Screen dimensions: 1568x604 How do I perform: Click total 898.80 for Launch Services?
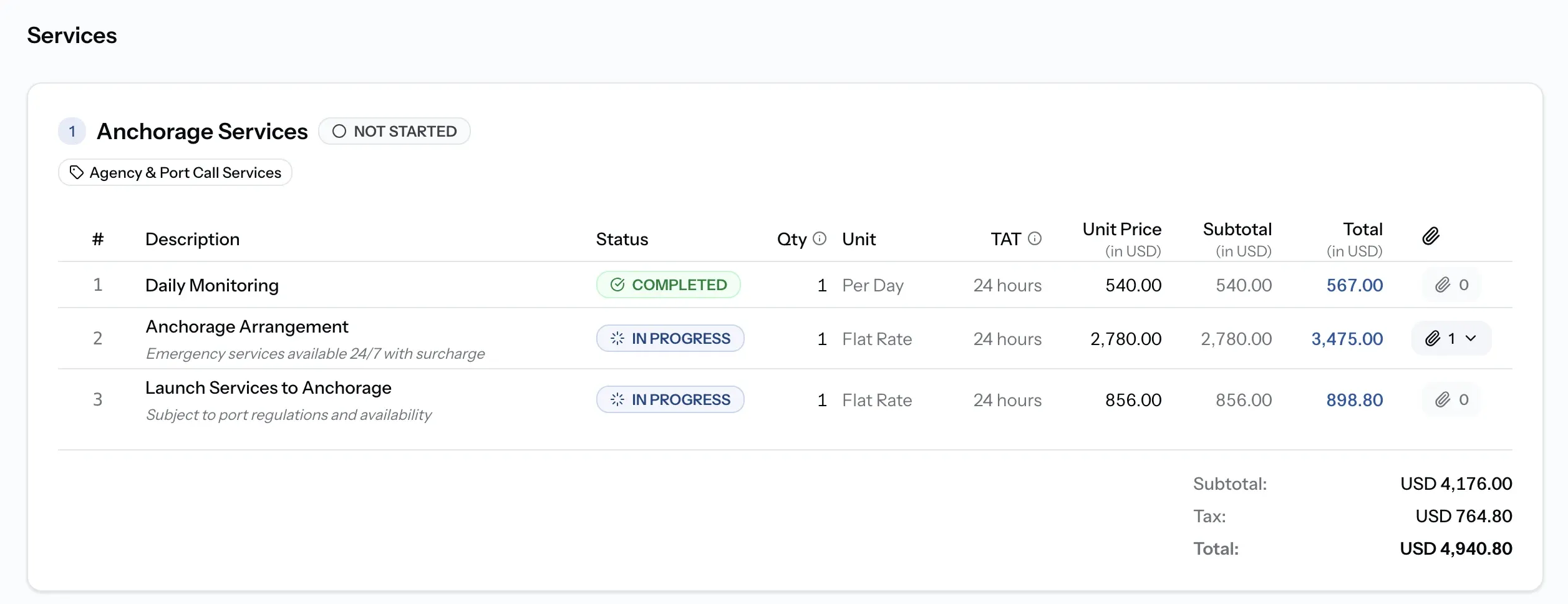coord(1354,400)
